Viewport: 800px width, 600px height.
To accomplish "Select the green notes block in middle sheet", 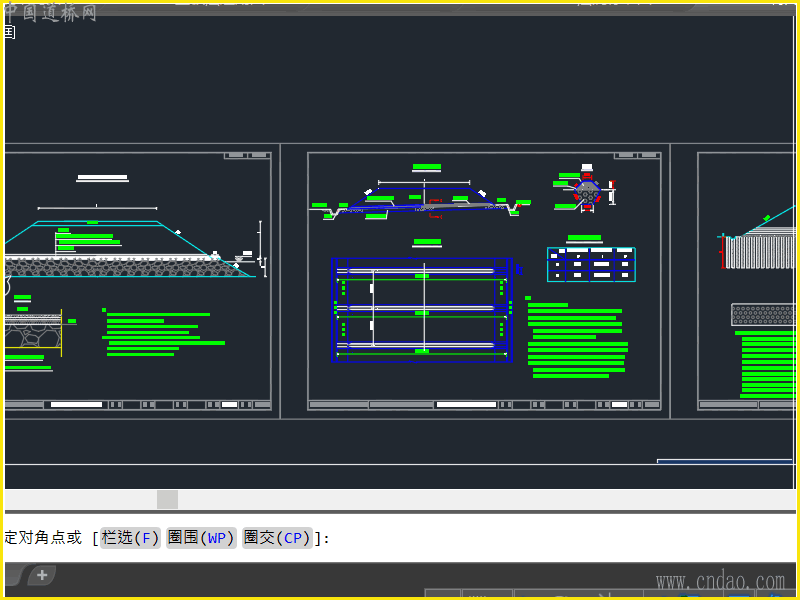I will point(577,337).
